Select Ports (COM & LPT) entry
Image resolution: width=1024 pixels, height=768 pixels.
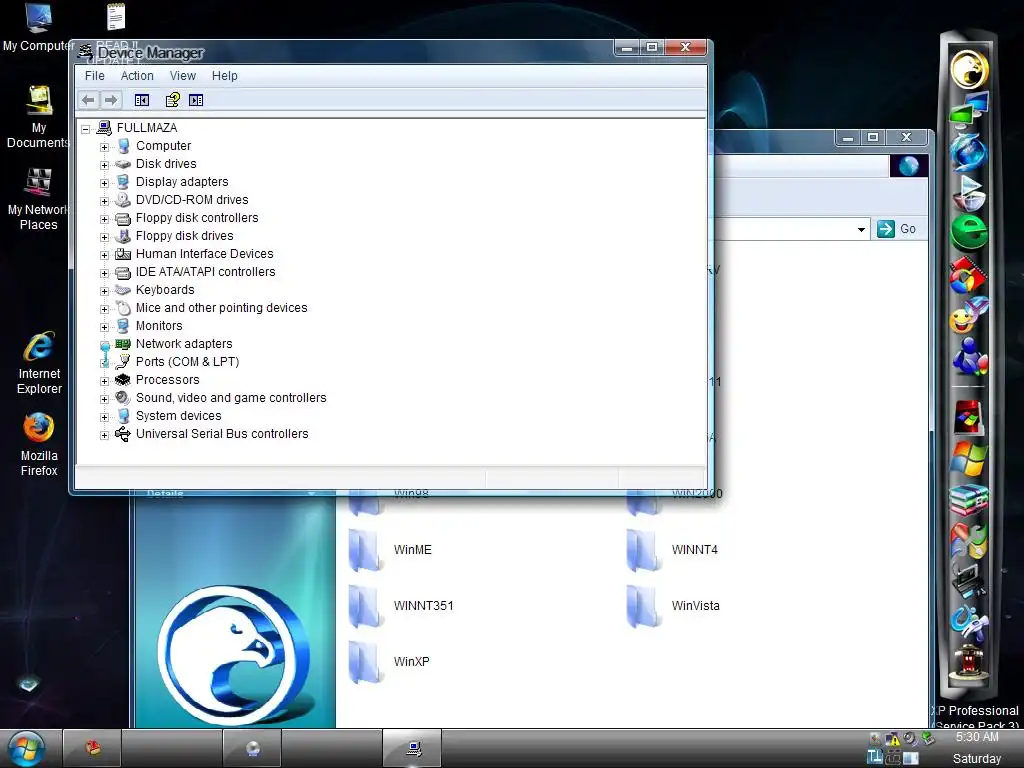point(187,362)
